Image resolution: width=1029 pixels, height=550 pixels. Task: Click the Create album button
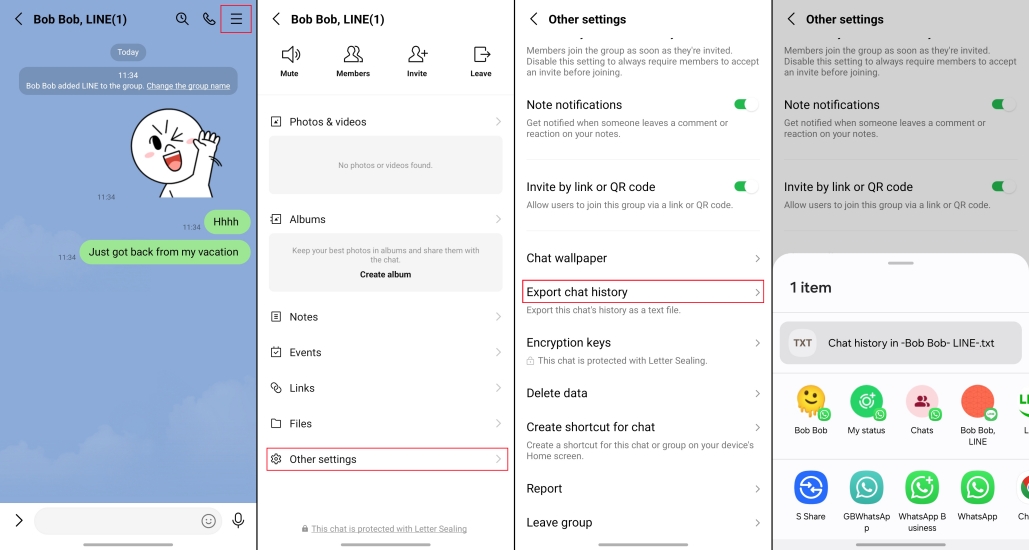[386, 274]
